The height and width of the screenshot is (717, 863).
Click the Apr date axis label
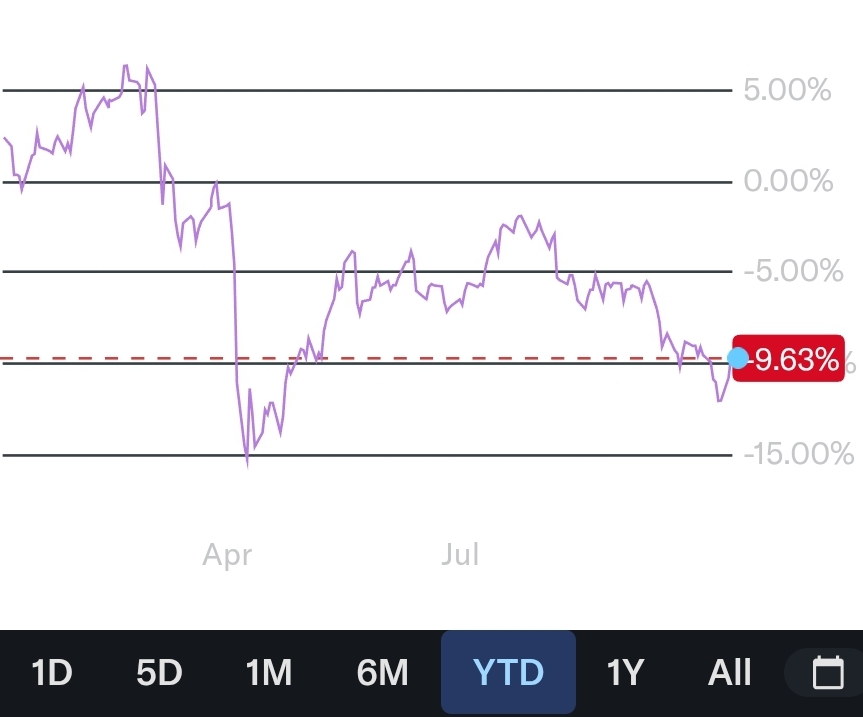coord(227,554)
